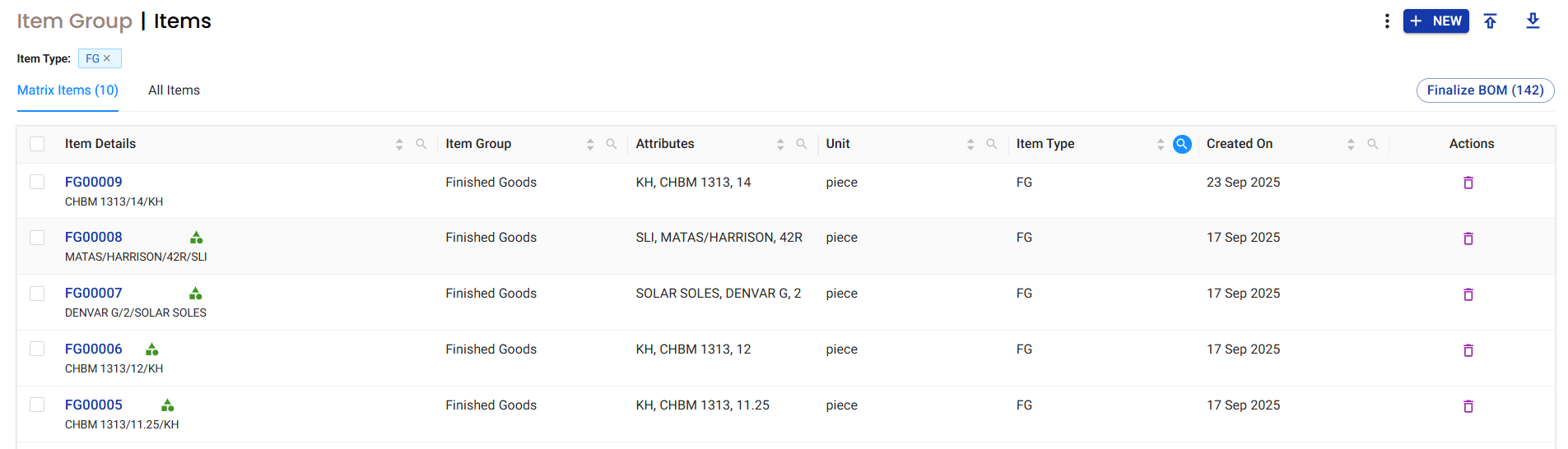Click the upload items icon
This screenshot has height=449, width=1568.
pyautogui.click(x=1490, y=21)
